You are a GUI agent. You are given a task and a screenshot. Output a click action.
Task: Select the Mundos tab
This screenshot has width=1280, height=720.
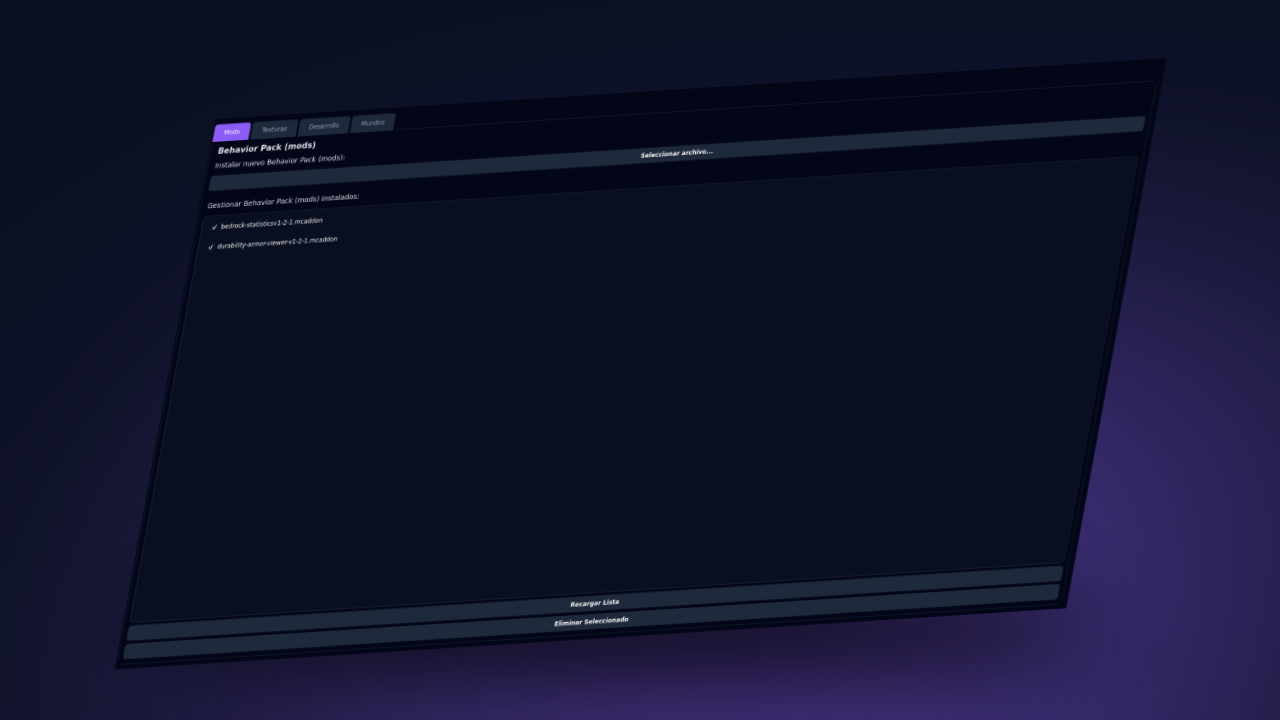pos(373,123)
